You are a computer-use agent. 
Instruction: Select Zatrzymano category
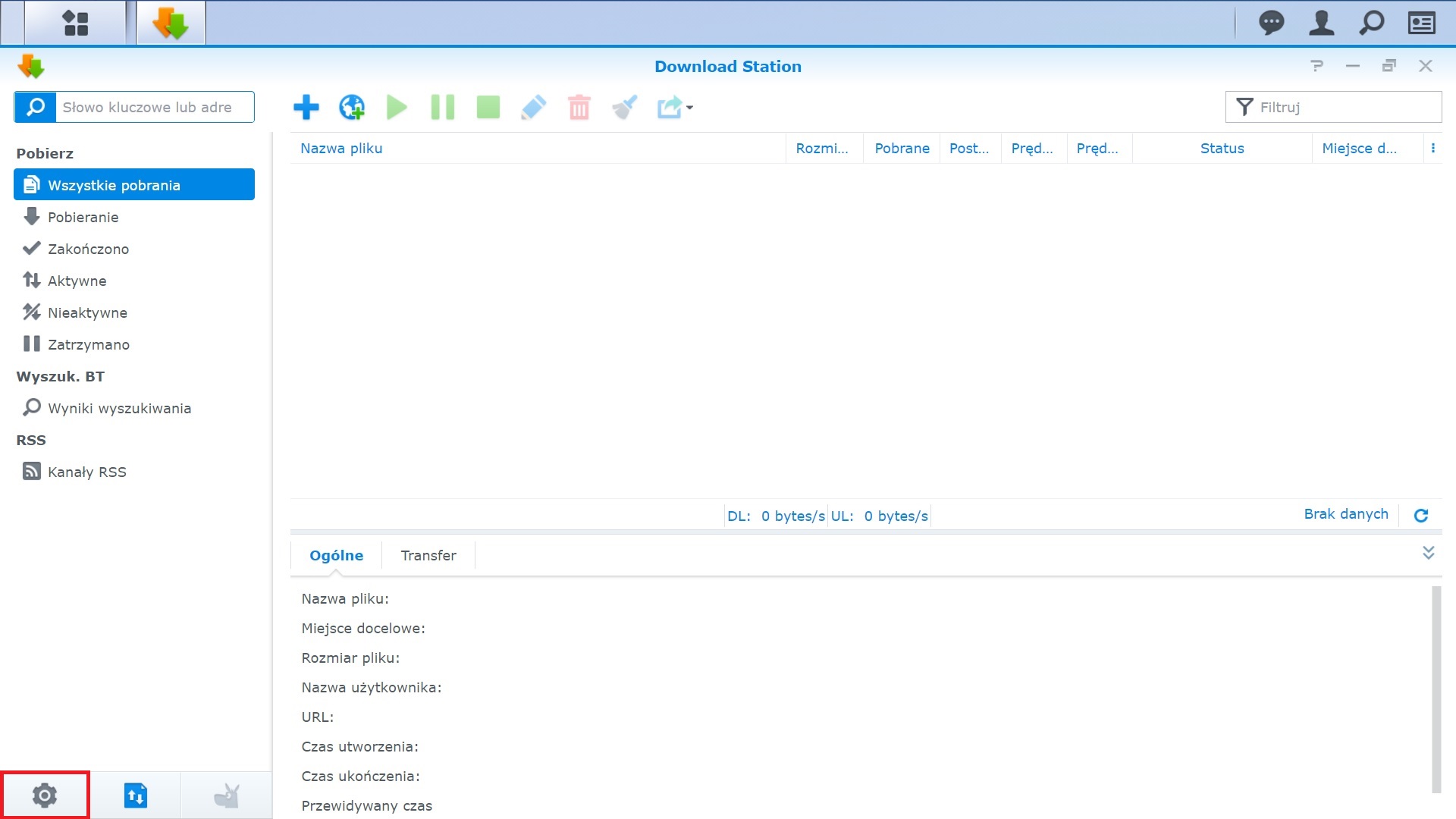coord(134,344)
